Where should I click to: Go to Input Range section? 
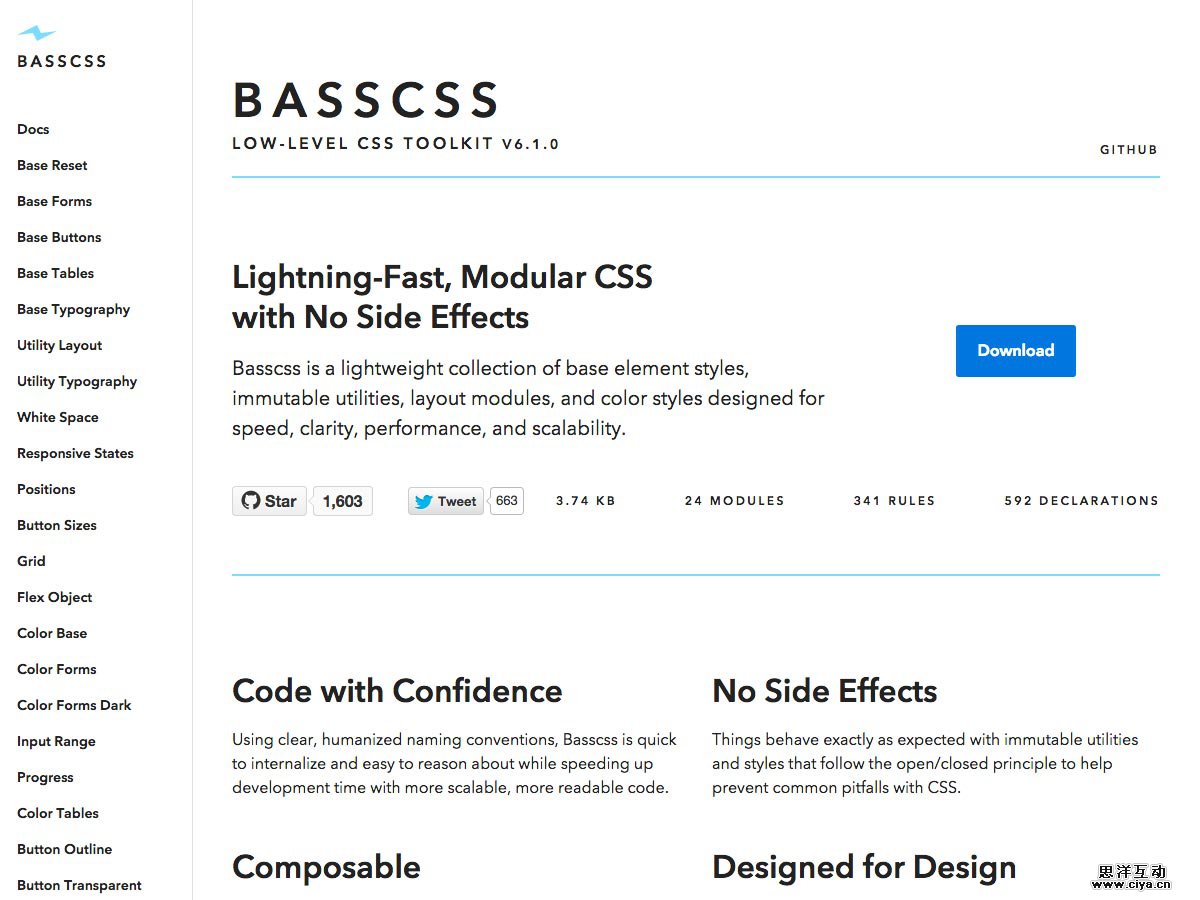tap(56, 741)
